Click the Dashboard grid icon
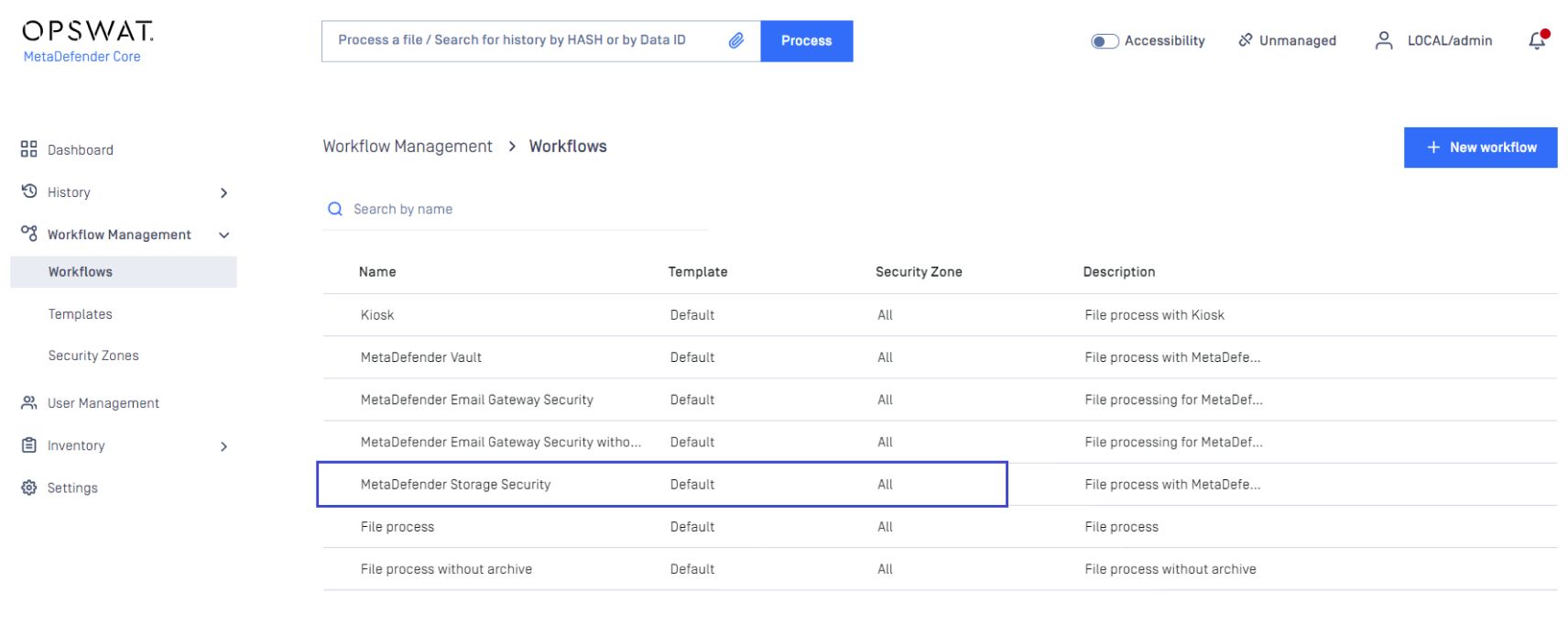 [x=29, y=149]
